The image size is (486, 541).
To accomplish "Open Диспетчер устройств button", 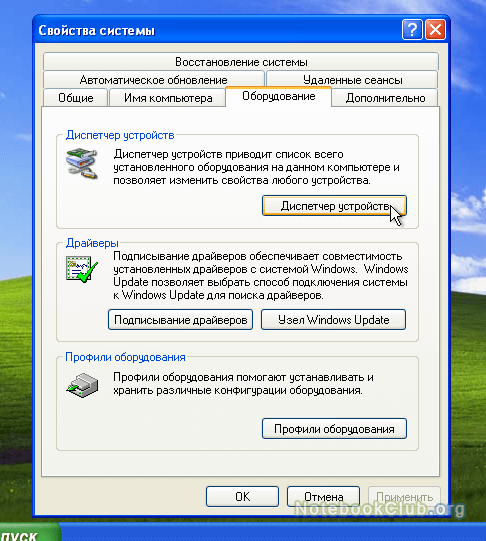I will [334, 206].
